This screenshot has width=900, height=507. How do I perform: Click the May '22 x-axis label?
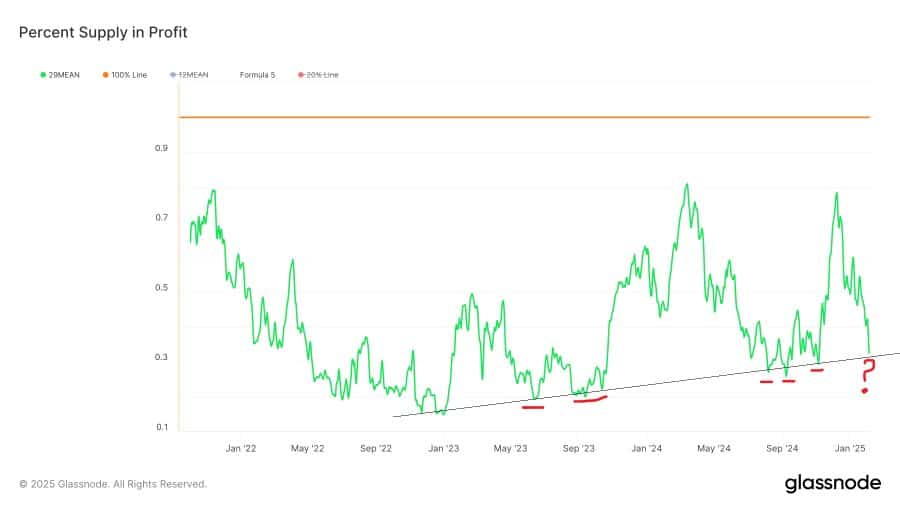pyautogui.click(x=307, y=449)
